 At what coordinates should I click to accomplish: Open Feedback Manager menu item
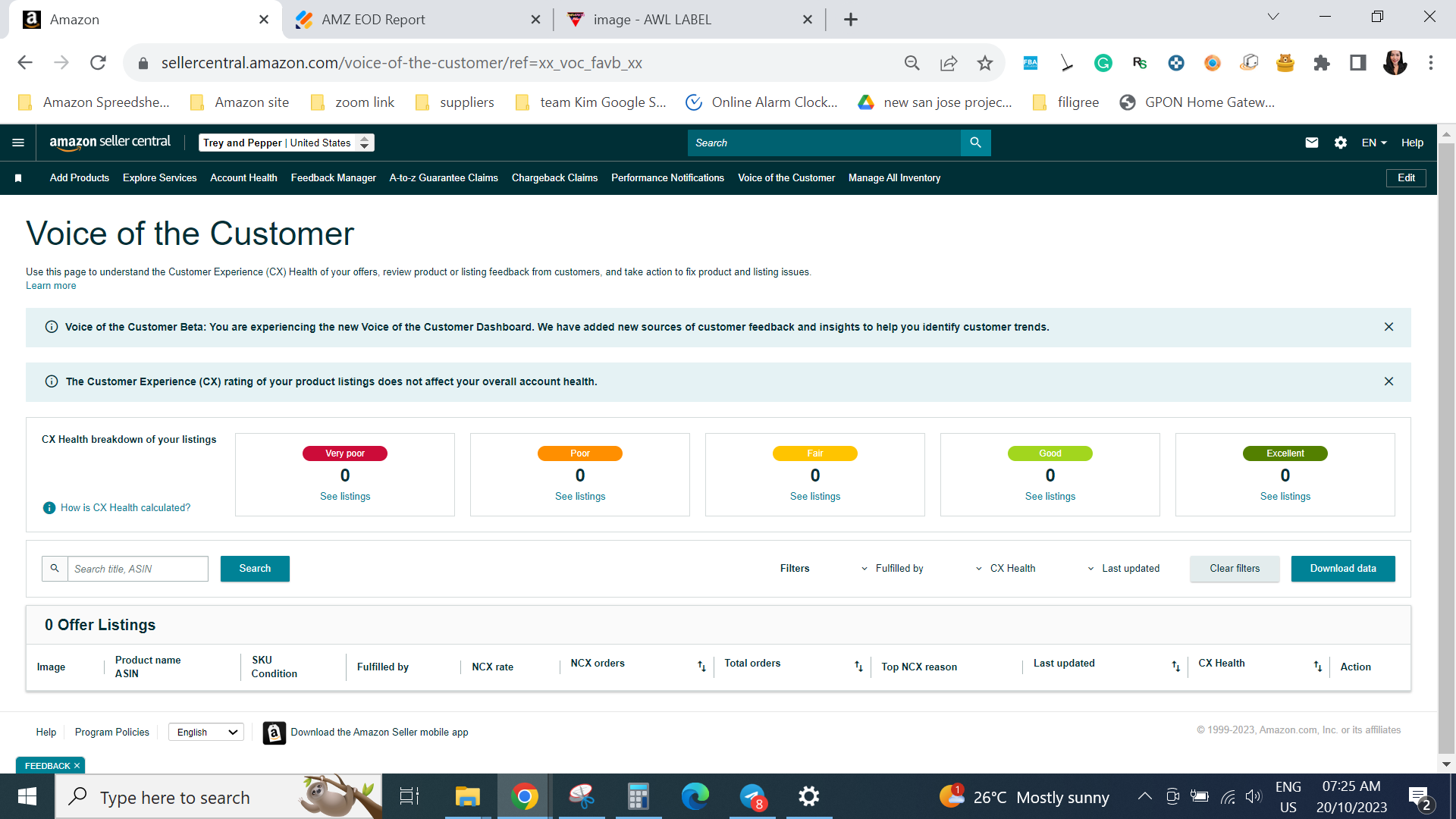pyautogui.click(x=334, y=178)
